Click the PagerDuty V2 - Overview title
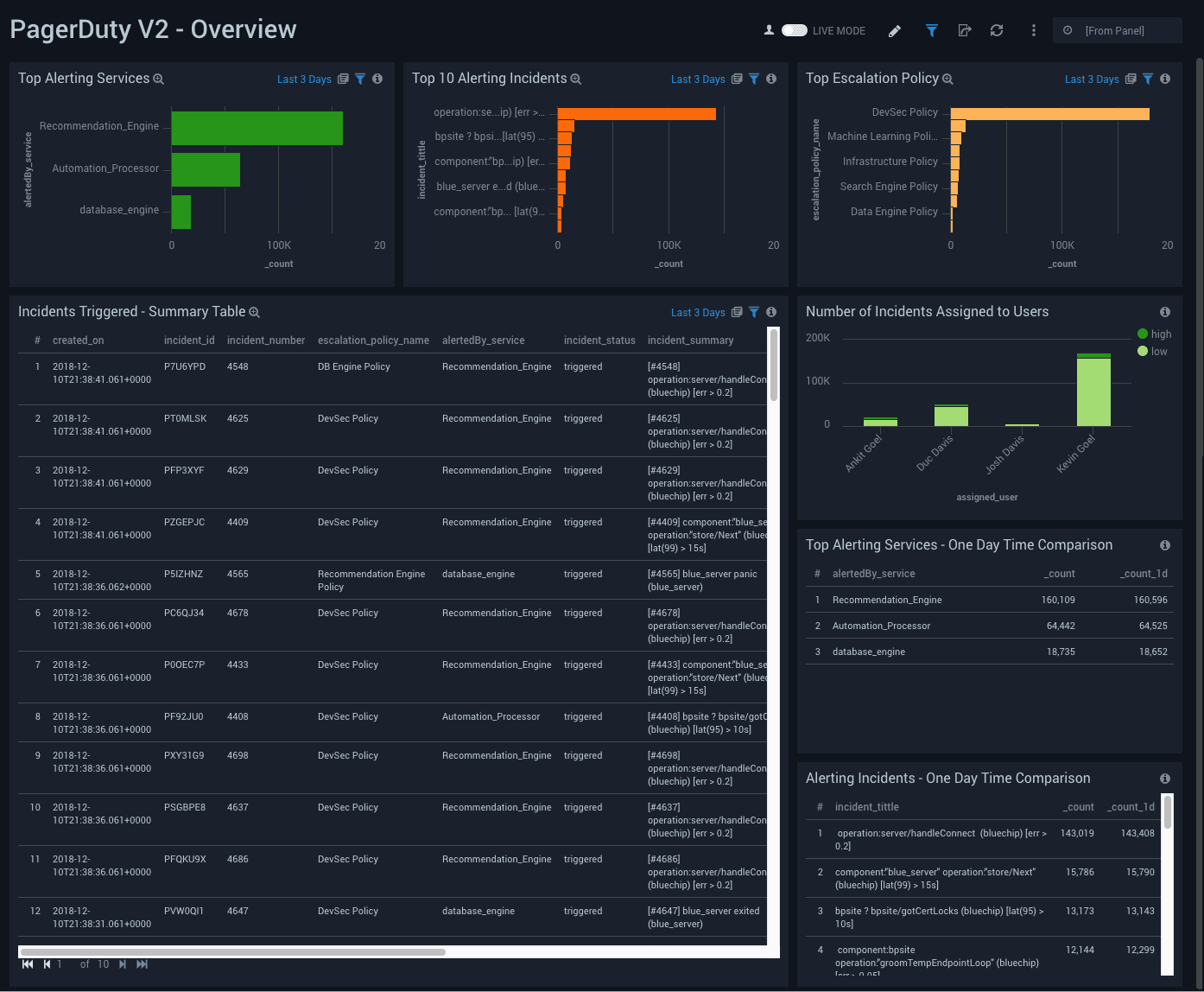This screenshot has height=992, width=1204. 152,29
